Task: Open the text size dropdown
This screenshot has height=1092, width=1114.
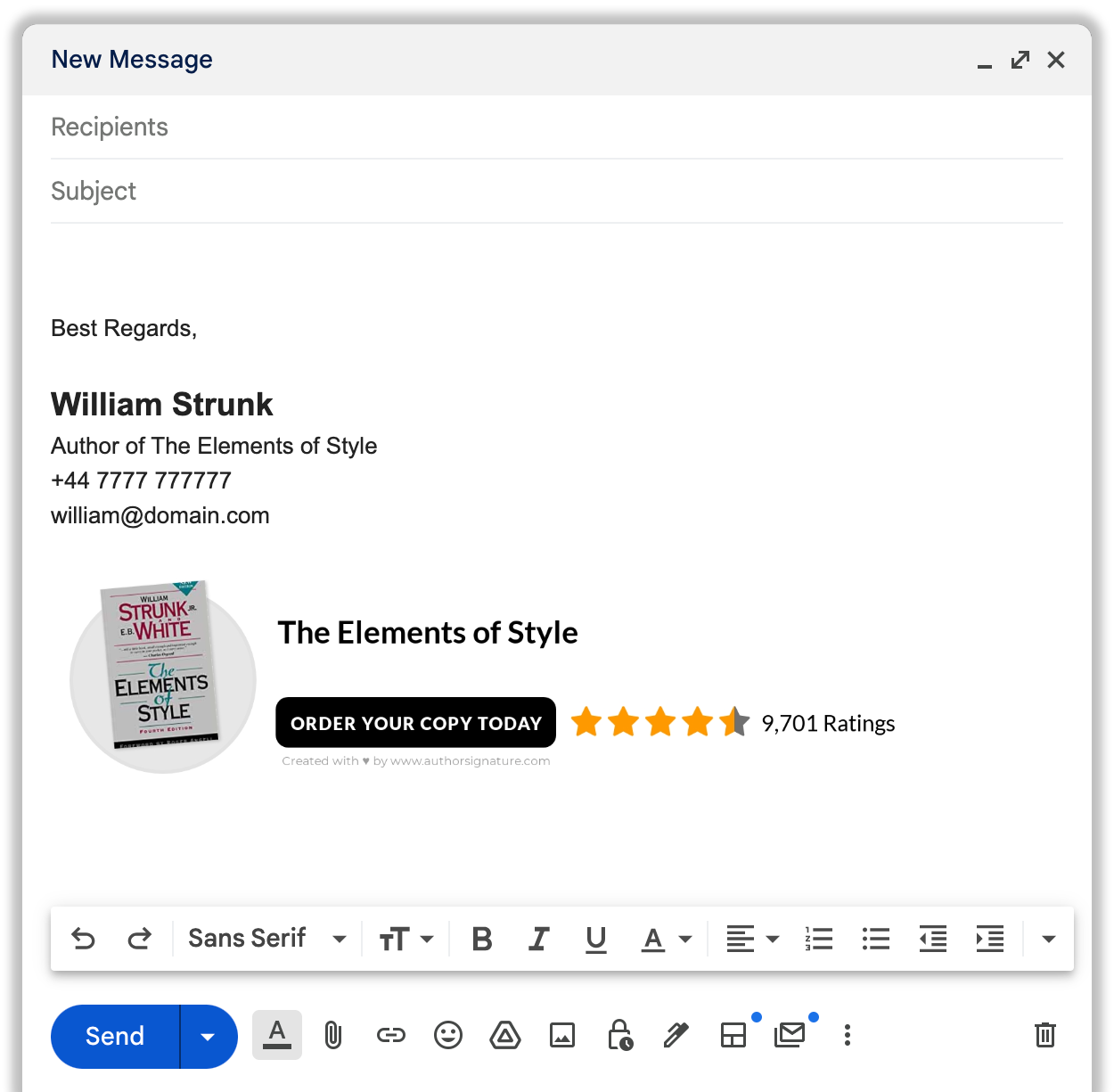Action: 406,939
